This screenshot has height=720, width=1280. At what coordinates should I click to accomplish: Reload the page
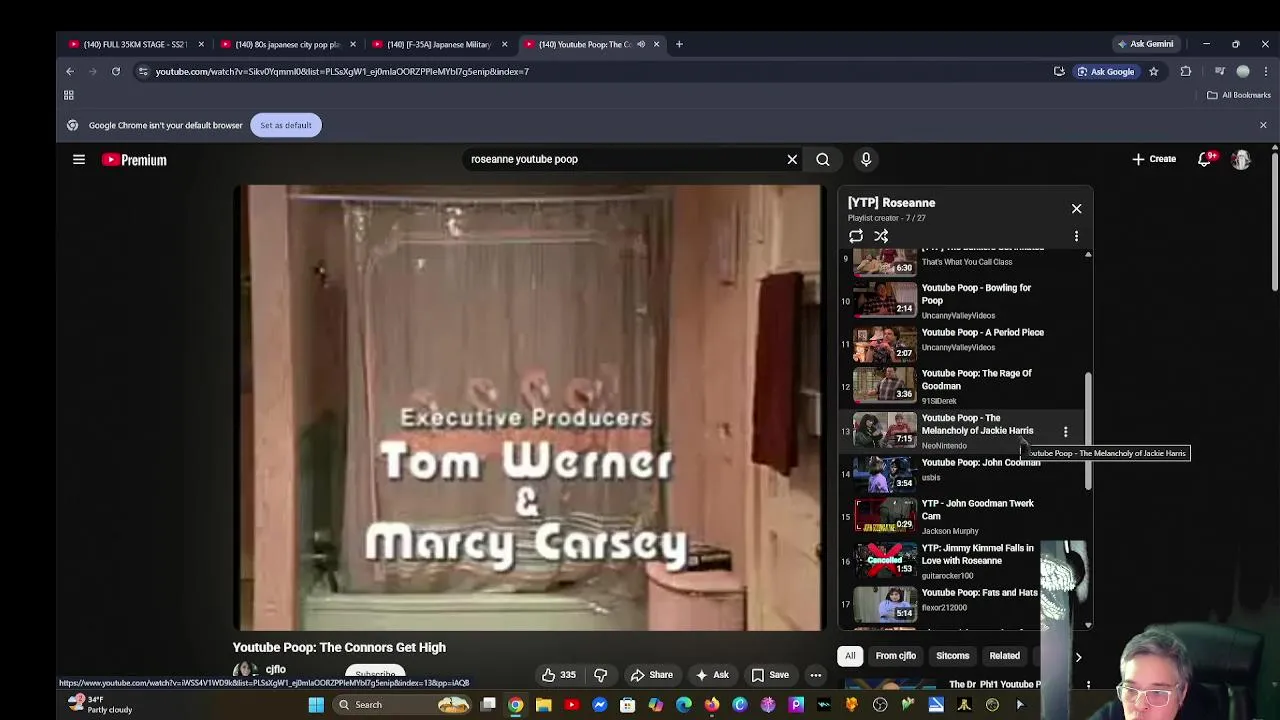point(116,71)
